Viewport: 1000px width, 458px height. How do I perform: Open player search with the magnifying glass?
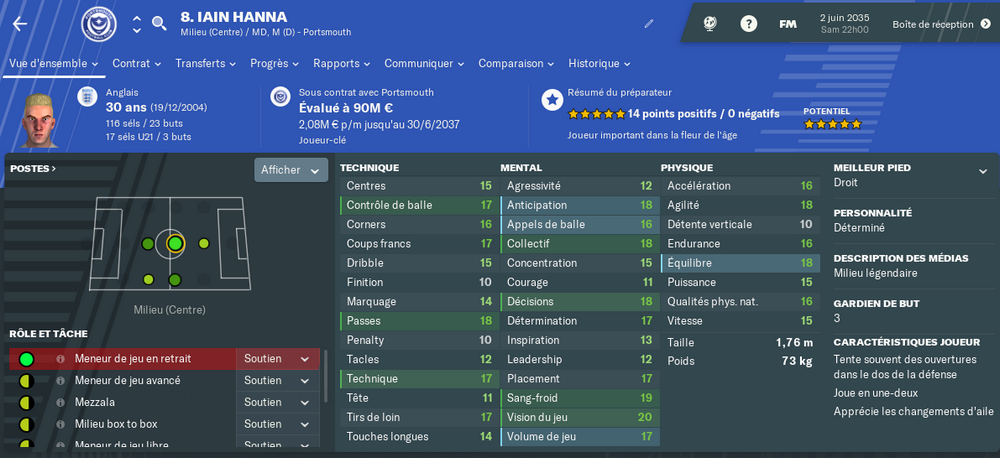[x=159, y=24]
